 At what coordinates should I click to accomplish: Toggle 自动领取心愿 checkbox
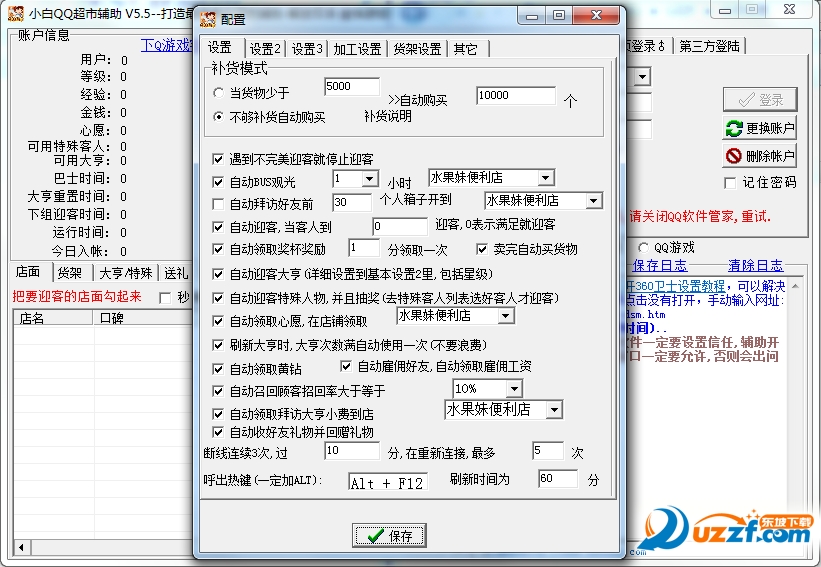[218, 321]
